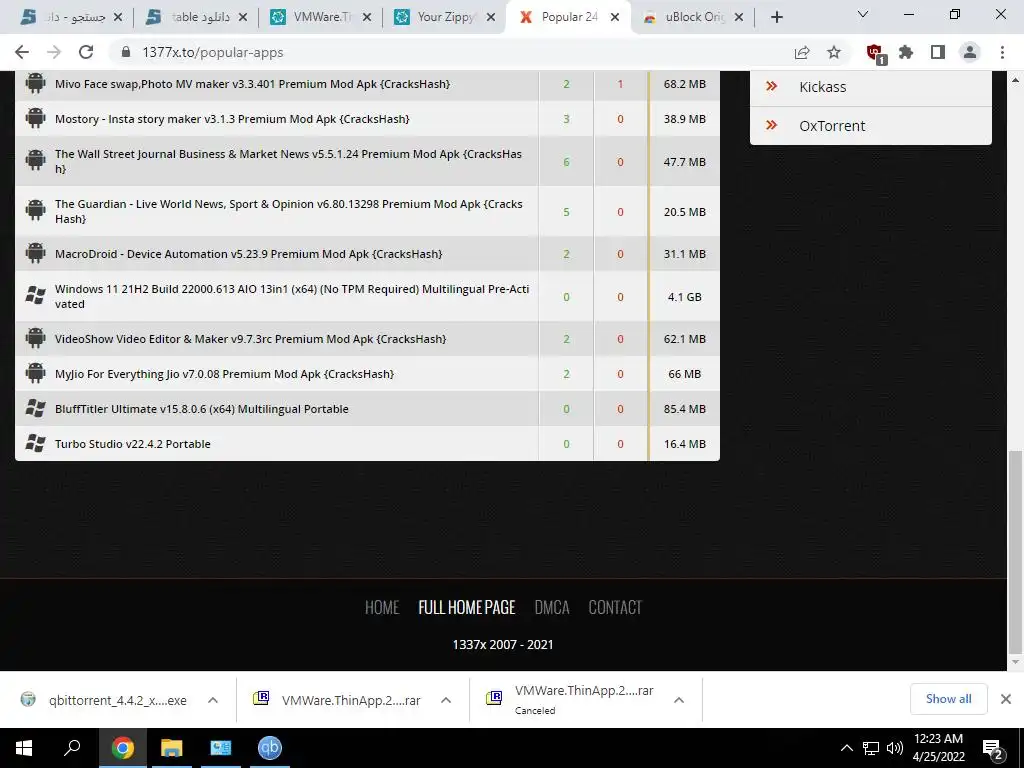Open the uBlock Origin extension icon

coord(875,54)
